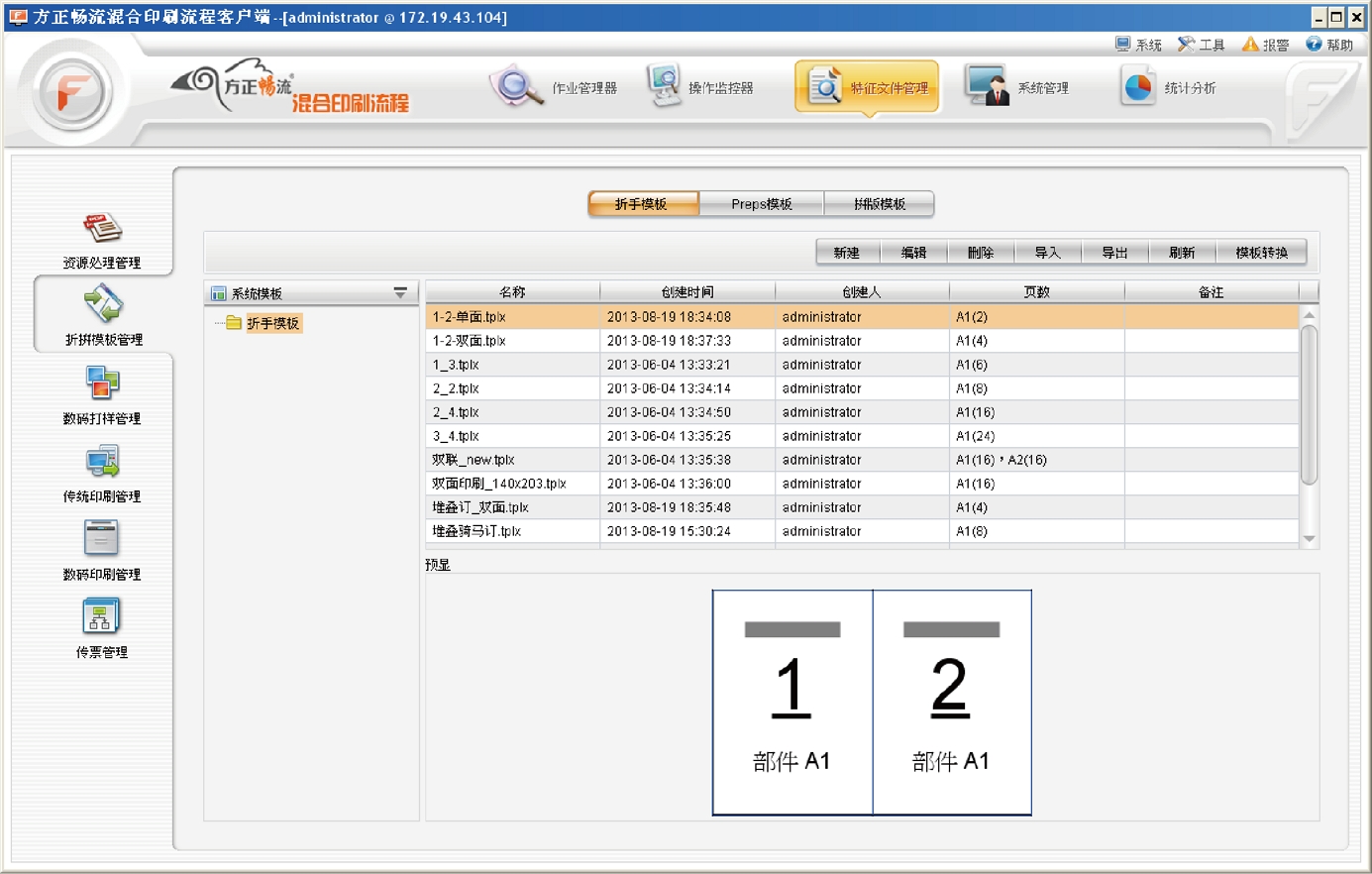Select the 双联_new.tplx row
The height and width of the screenshot is (874, 1372).
click(474, 460)
